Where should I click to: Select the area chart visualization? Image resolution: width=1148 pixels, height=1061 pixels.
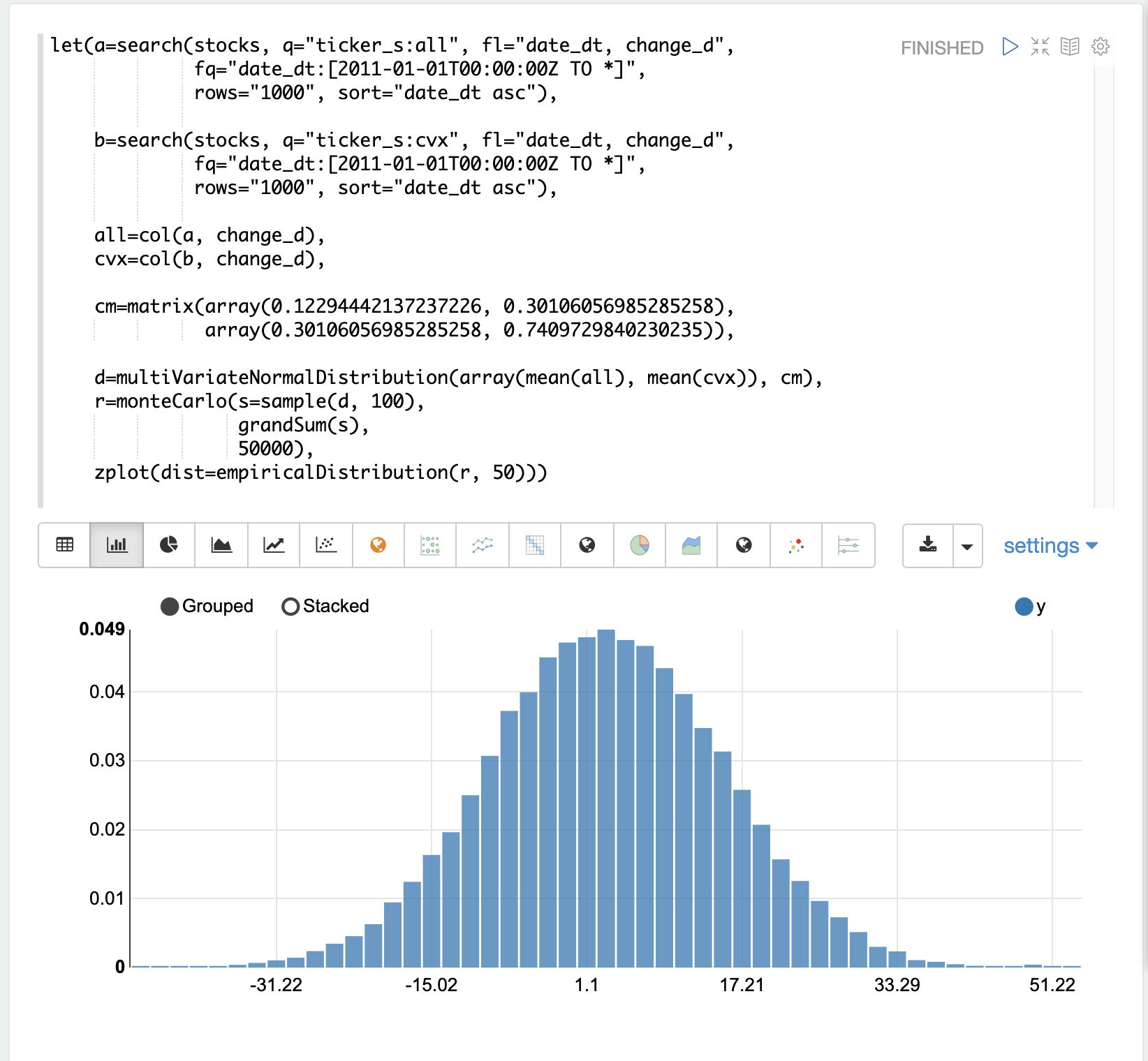[x=221, y=545]
